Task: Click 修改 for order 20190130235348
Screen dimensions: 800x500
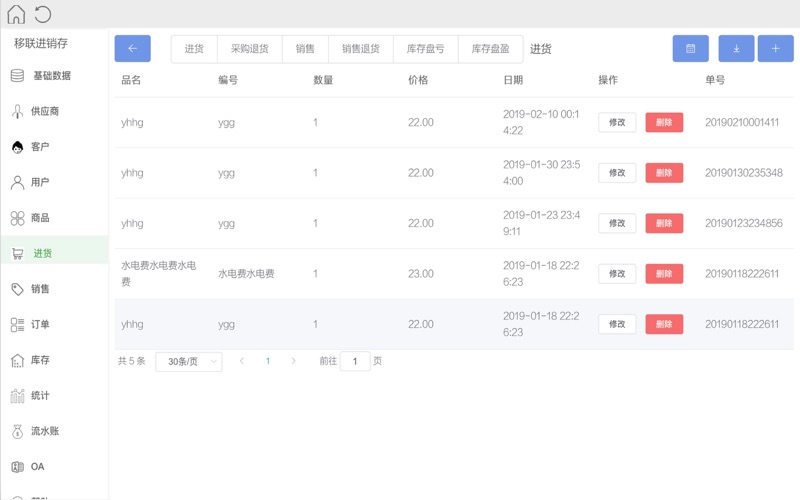Action: pyautogui.click(x=617, y=173)
